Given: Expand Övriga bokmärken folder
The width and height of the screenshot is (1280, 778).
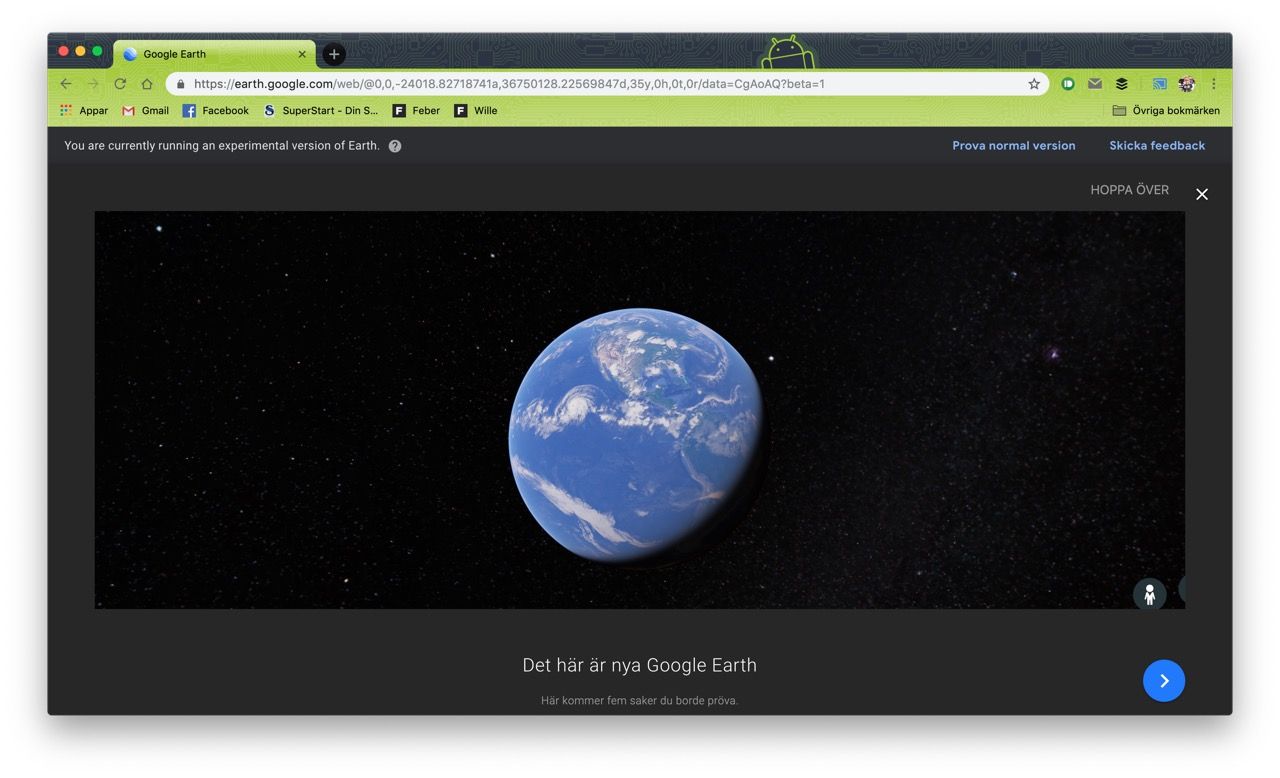Looking at the screenshot, I should [1166, 111].
